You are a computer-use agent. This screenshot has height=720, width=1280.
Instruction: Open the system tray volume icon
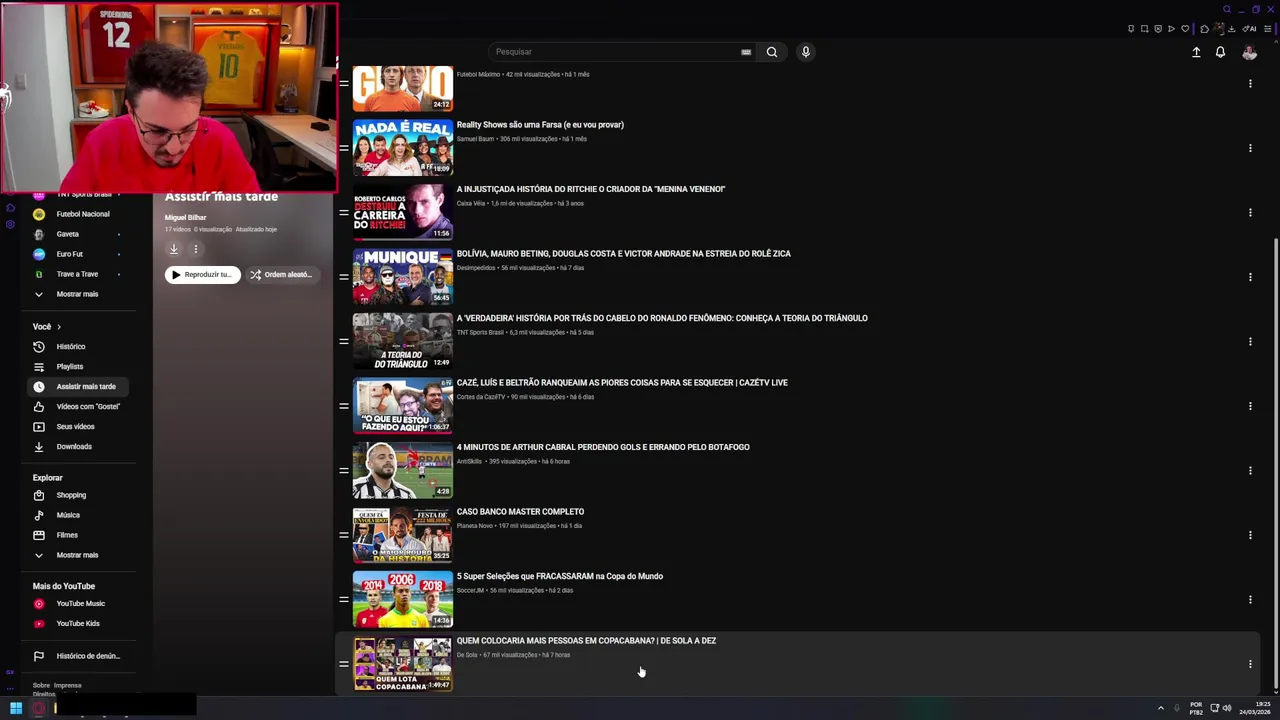tap(1227, 708)
